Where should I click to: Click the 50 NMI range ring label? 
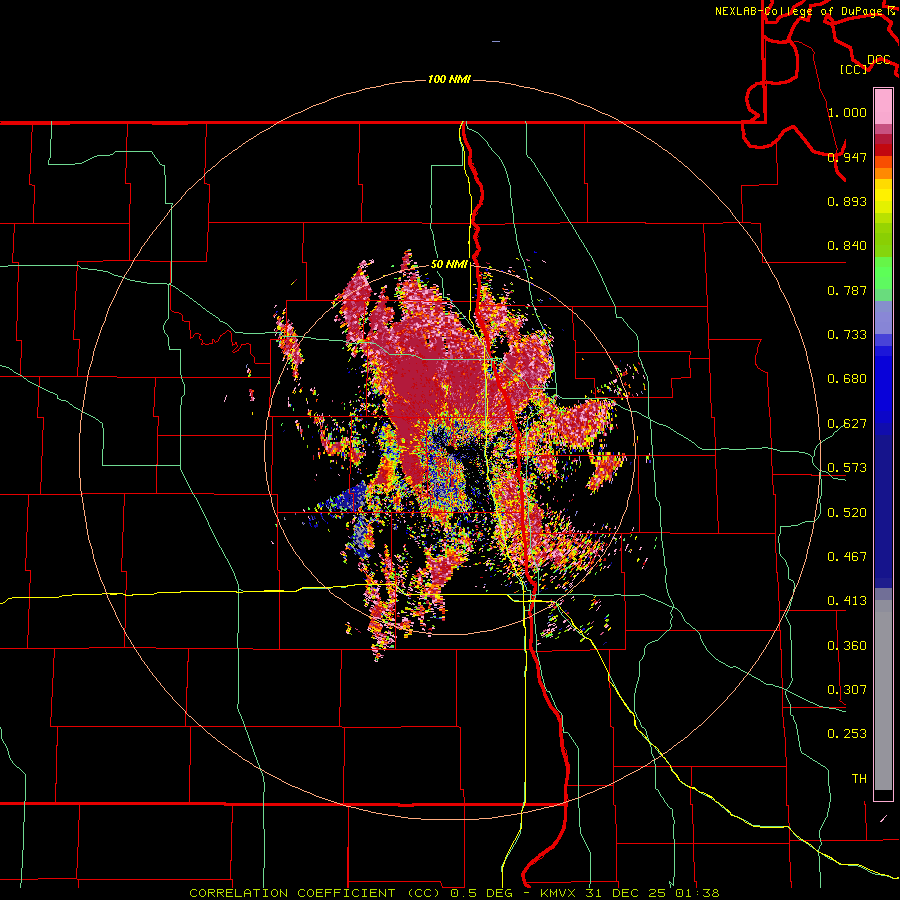[449, 264]
